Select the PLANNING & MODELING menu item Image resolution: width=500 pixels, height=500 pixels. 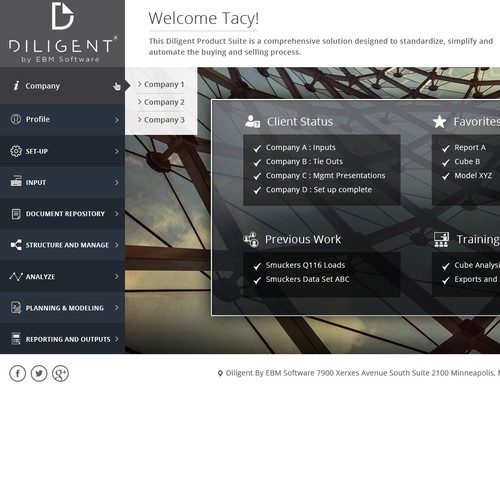[x=62, y=308]
